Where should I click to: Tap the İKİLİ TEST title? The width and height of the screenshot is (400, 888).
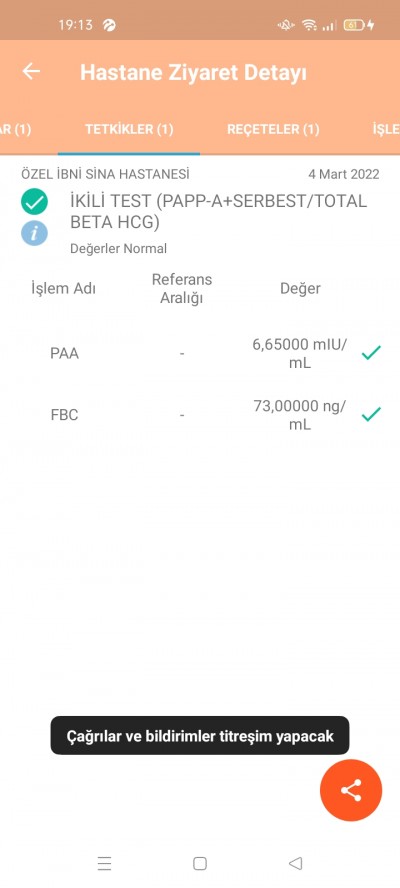218,211
